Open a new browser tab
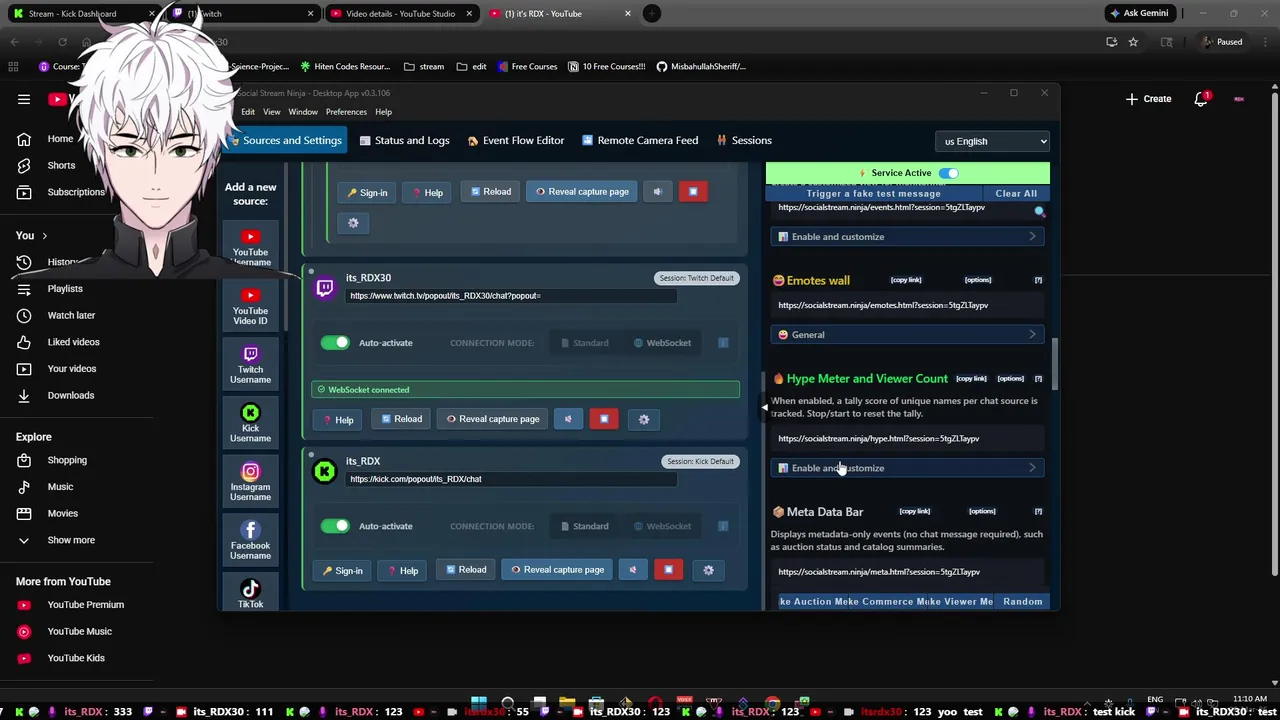The image size is (1280, 720). (651, 13)
